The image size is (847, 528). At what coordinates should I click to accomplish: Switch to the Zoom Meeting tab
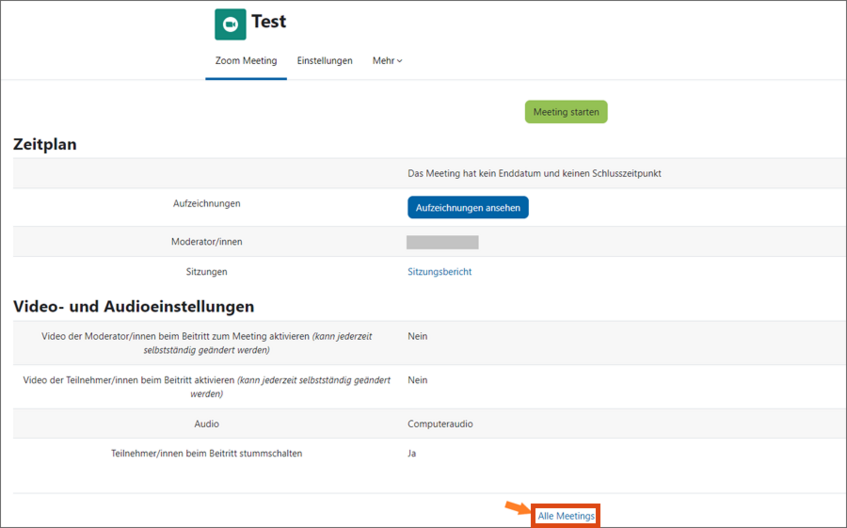click(246, 61)
